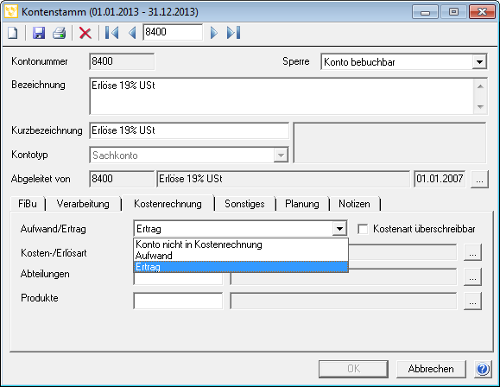Go to the next record arrow
The width and height of the screenshot is (500, 387).
click(x=214, y=33)
